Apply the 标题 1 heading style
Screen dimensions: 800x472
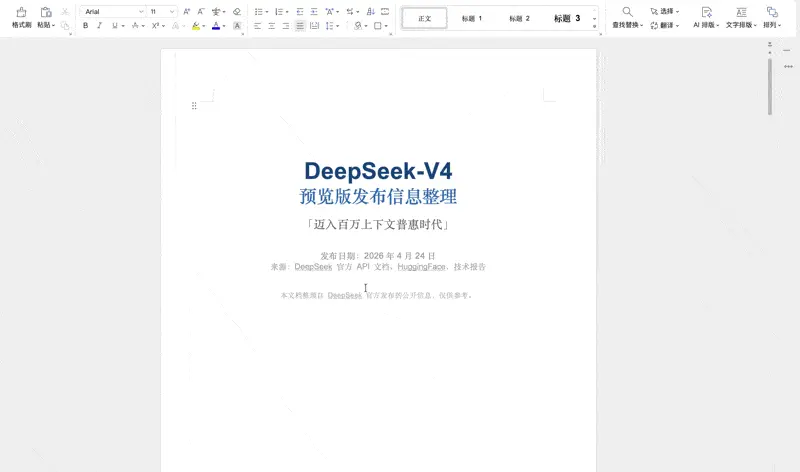(471, 18)
